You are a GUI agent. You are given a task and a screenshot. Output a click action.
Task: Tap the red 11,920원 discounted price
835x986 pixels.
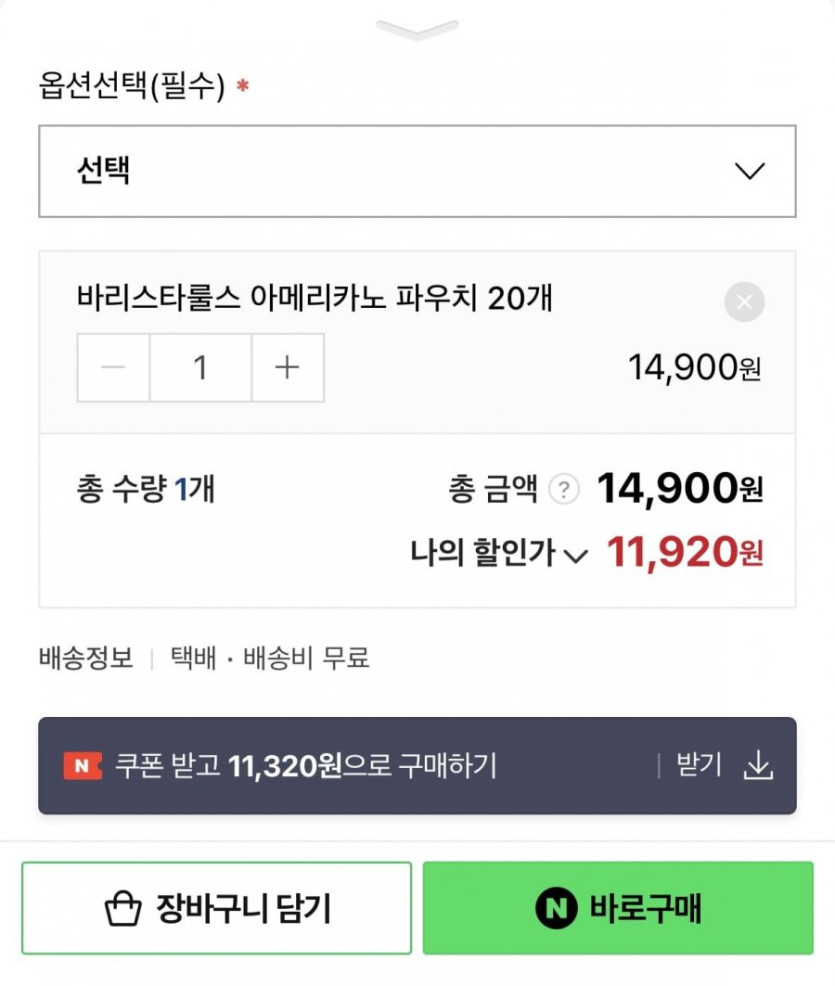[x=685, y=552]
